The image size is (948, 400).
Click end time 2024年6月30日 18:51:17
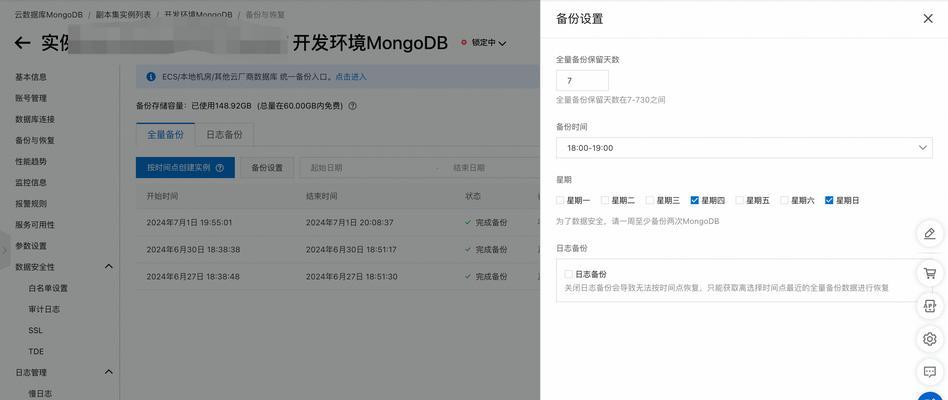351,249
